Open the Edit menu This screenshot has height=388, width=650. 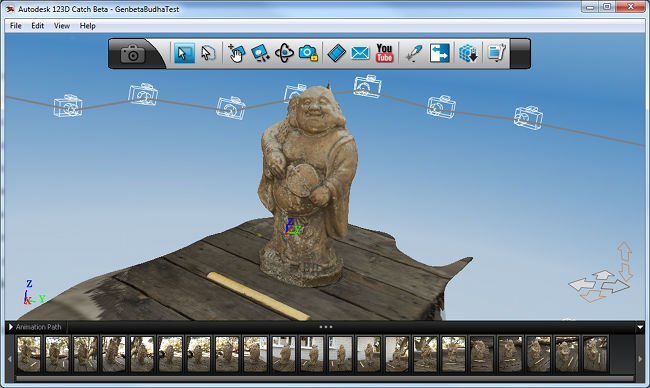click(38, 26)
